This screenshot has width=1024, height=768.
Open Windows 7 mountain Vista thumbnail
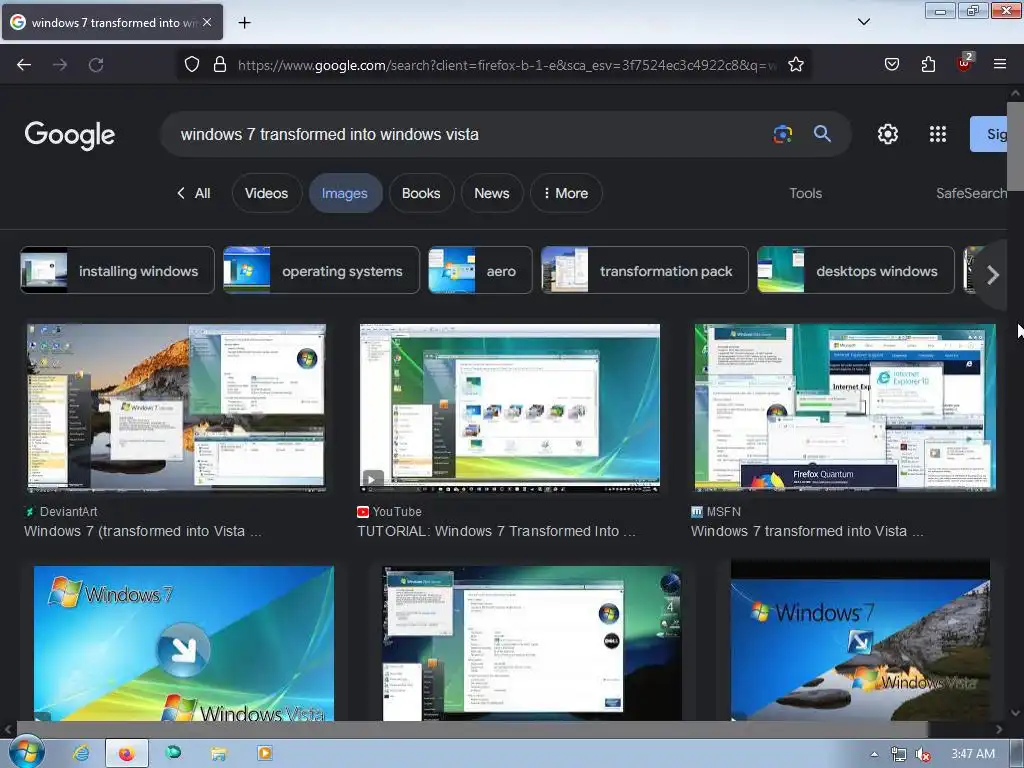click(x=860, y=641)
